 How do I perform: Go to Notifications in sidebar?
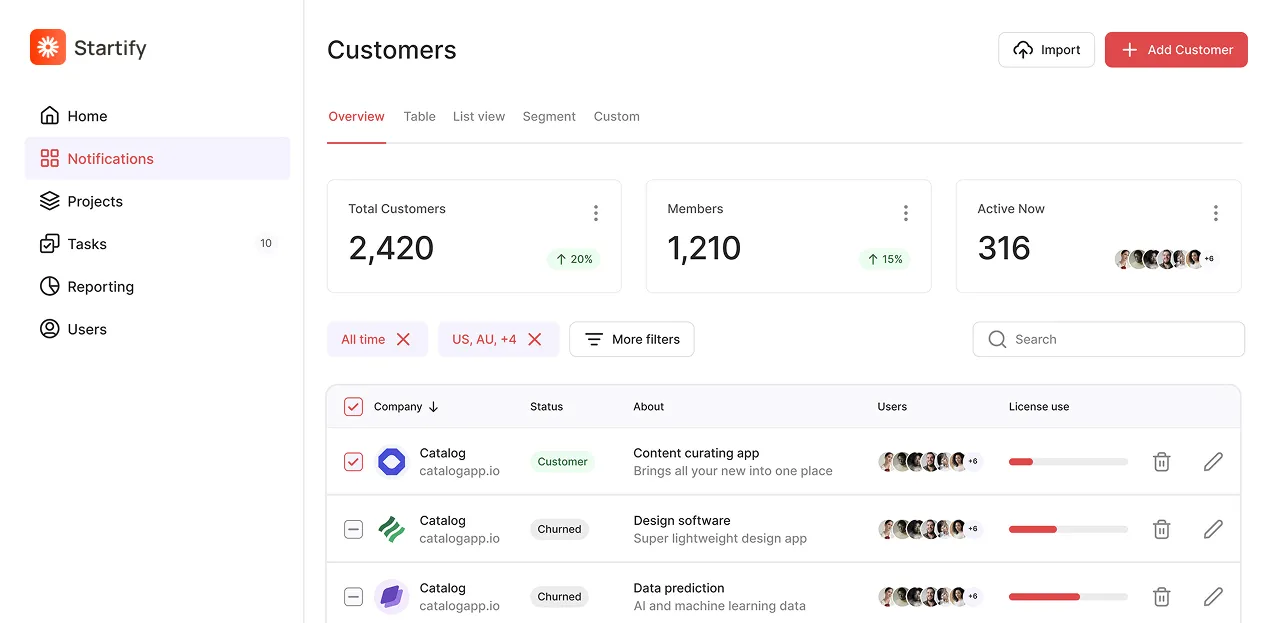click(x=157, y=159)
